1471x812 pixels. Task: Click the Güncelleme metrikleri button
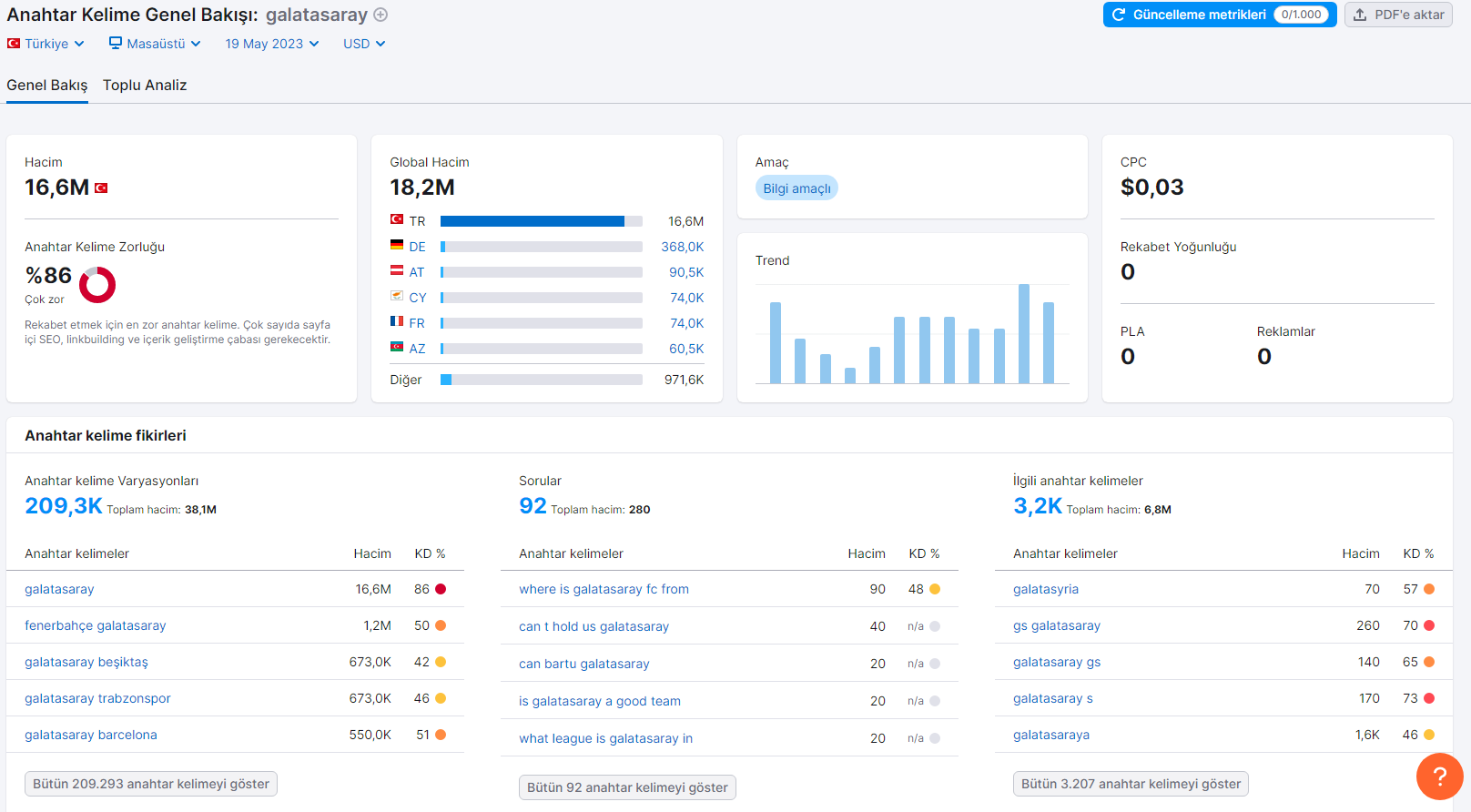coord(1220,15)
